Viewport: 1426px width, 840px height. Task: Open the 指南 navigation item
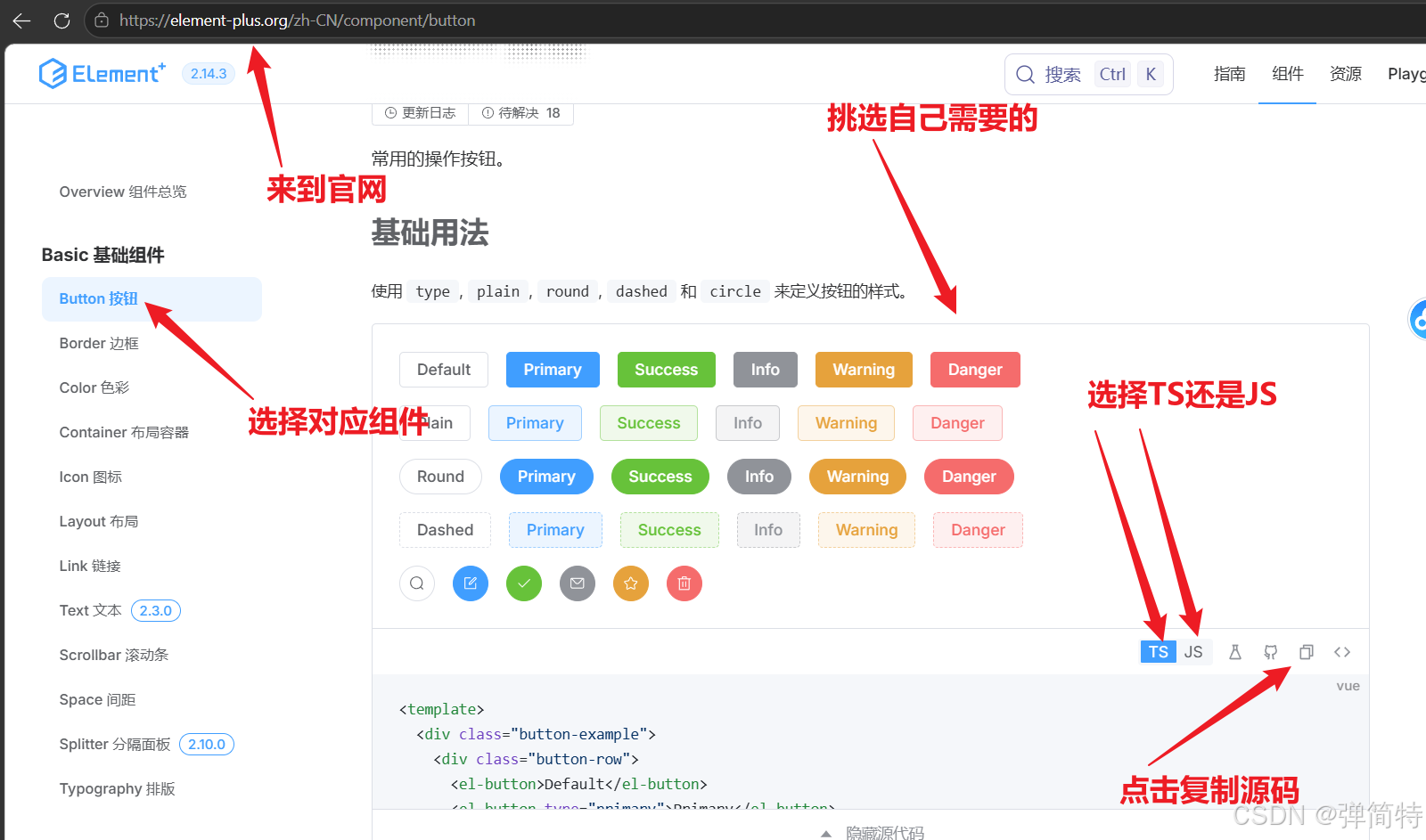tap(1230, 74)
